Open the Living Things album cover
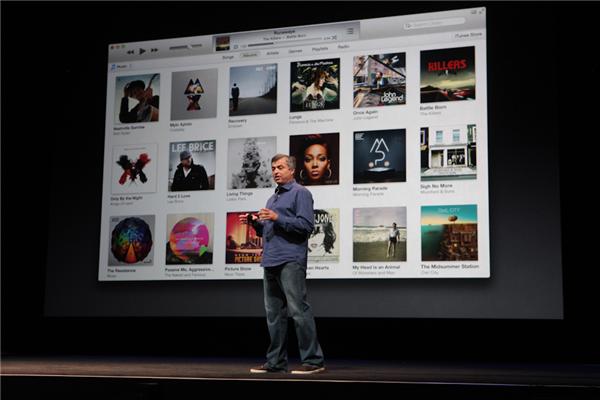 click(252, 163)
